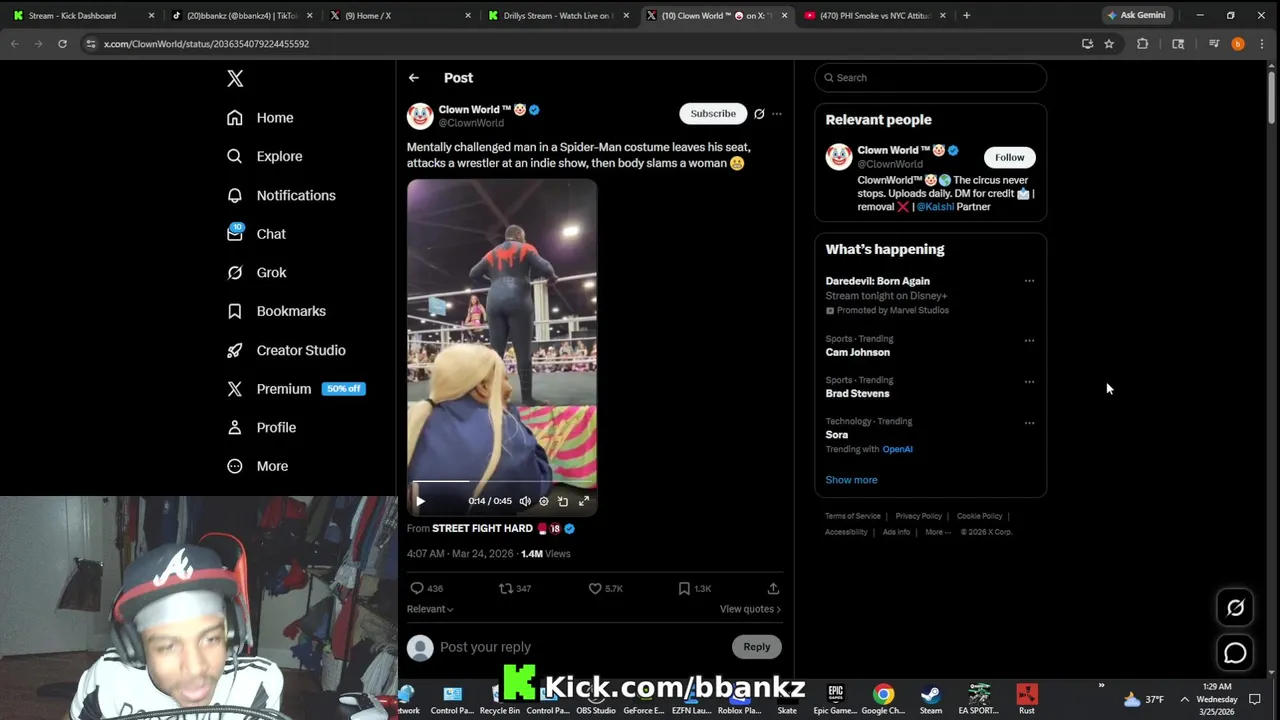This screenshot has width=1280, height=720.
Task: Open Terms of Service footer link
Action: pos(853,516)
